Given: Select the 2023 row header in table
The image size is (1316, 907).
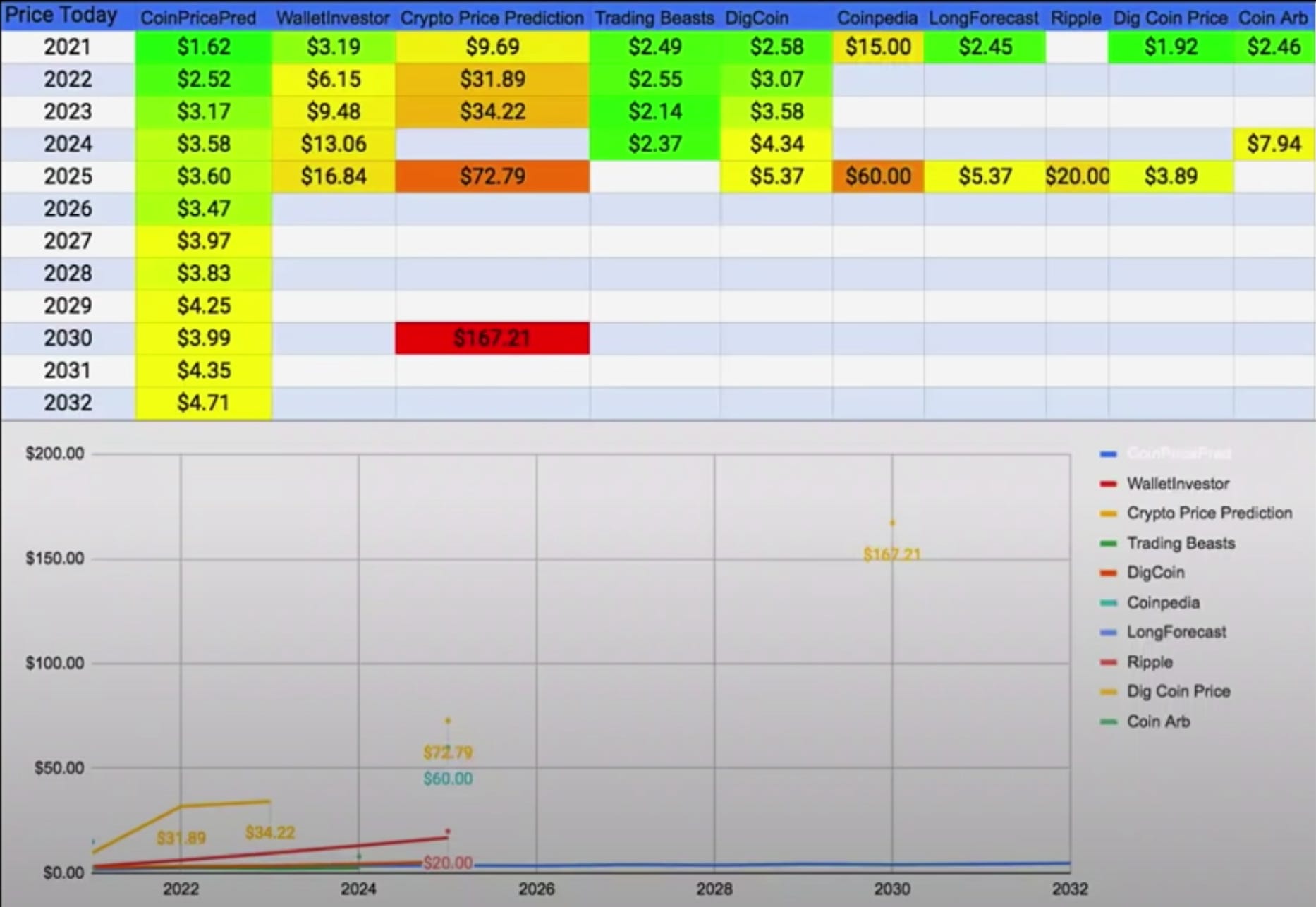Looking at the screenshot, I should point(68,111).
